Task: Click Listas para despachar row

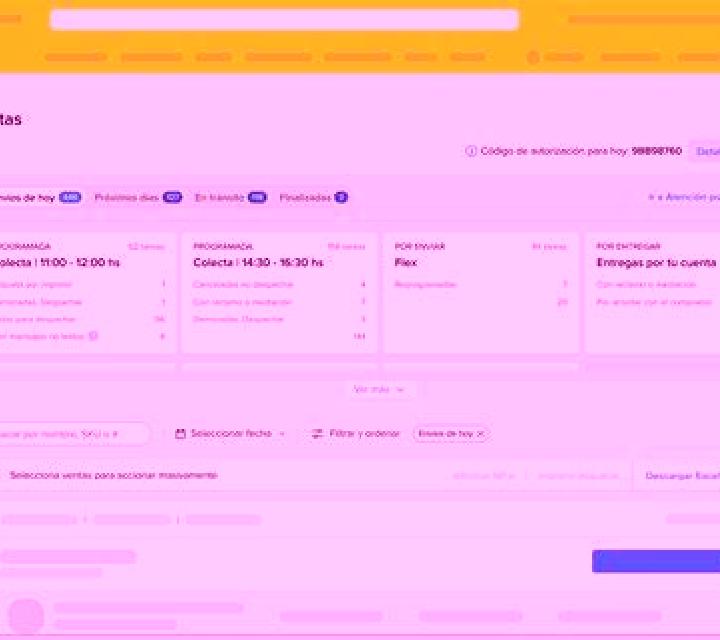Action: [x=83, y=319]
